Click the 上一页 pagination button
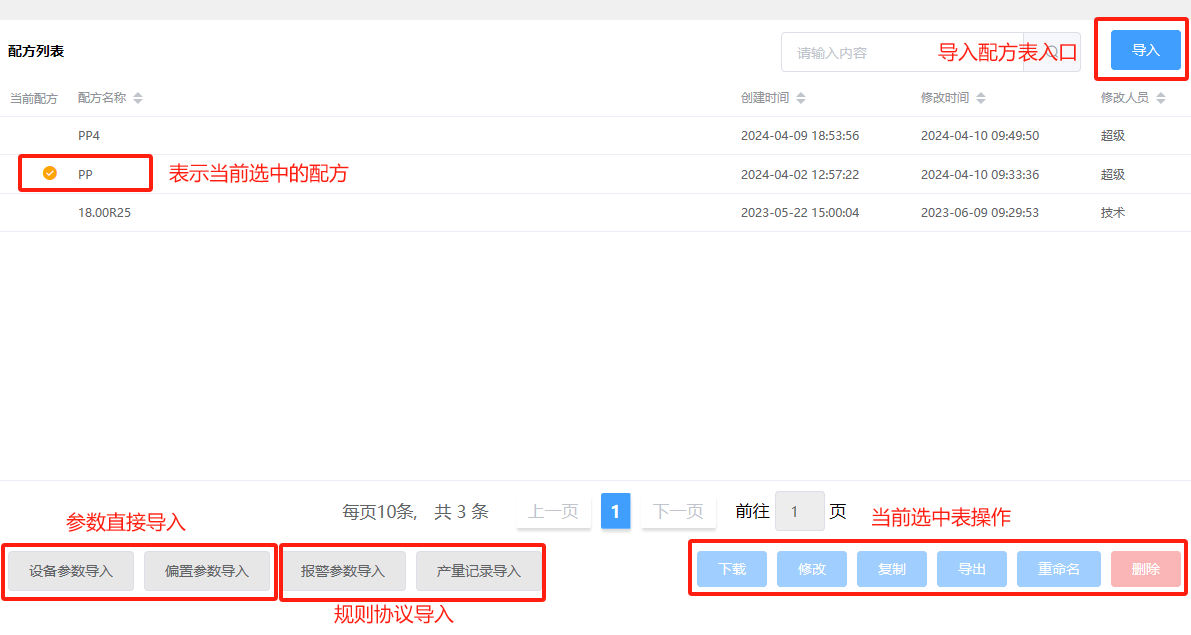The height and width of the screenshot is (635, 1191). [x=553, y=511]
